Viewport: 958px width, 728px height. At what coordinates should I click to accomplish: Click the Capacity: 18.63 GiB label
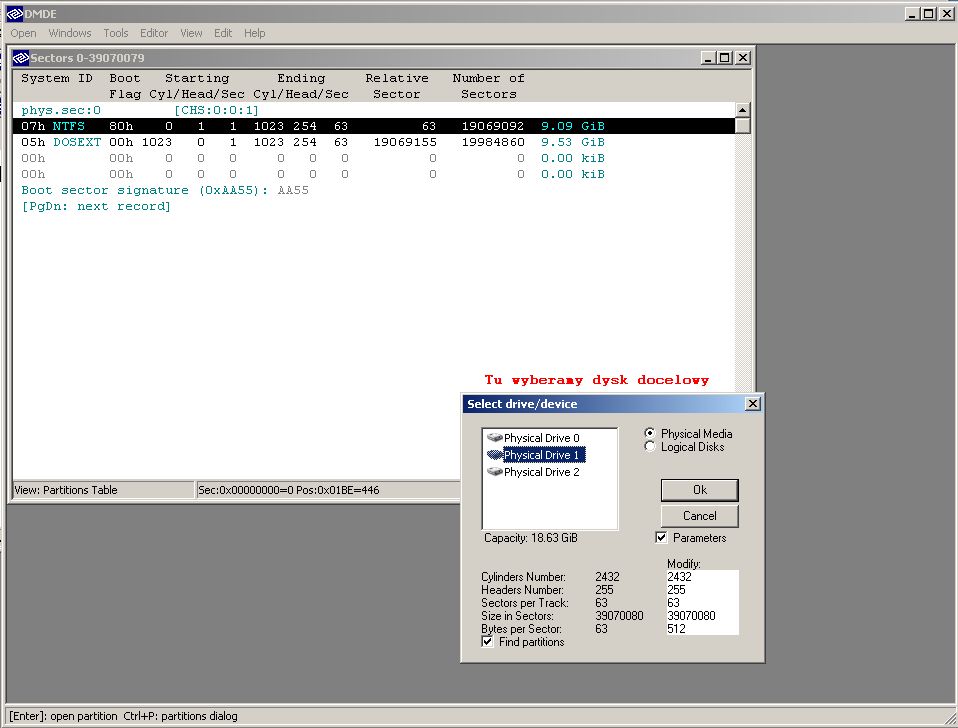pos(530,538)
